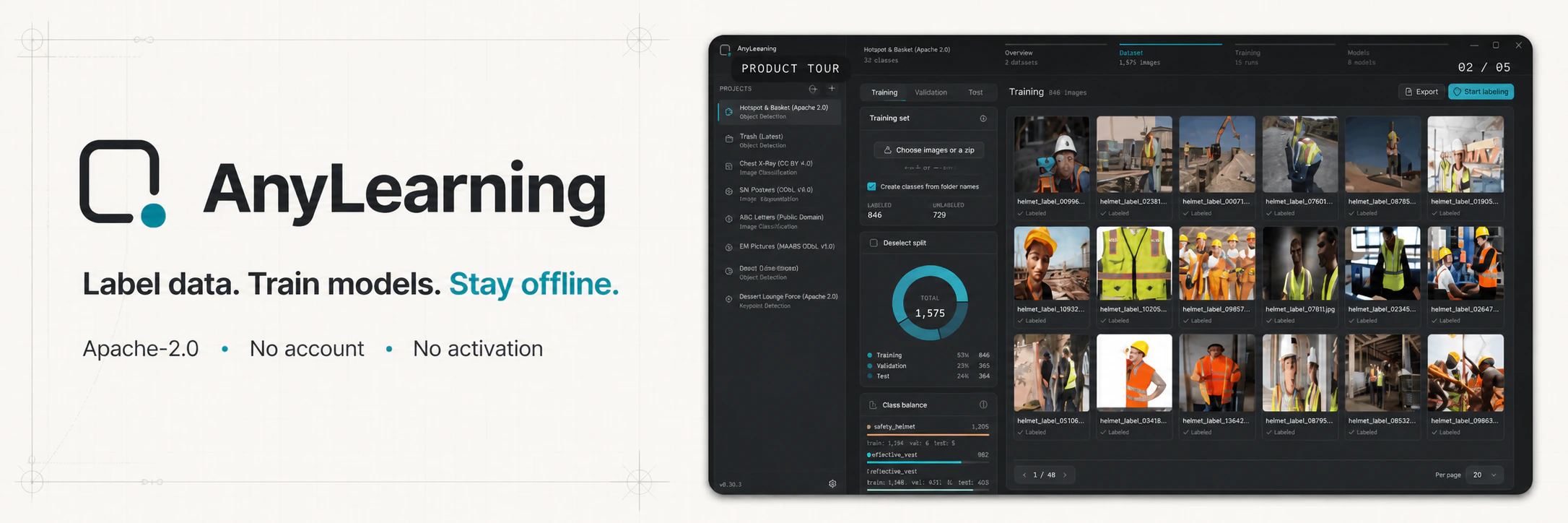Open settings gear in sidebar footer
Viewport: 1568px width, 523px height.
832,484
